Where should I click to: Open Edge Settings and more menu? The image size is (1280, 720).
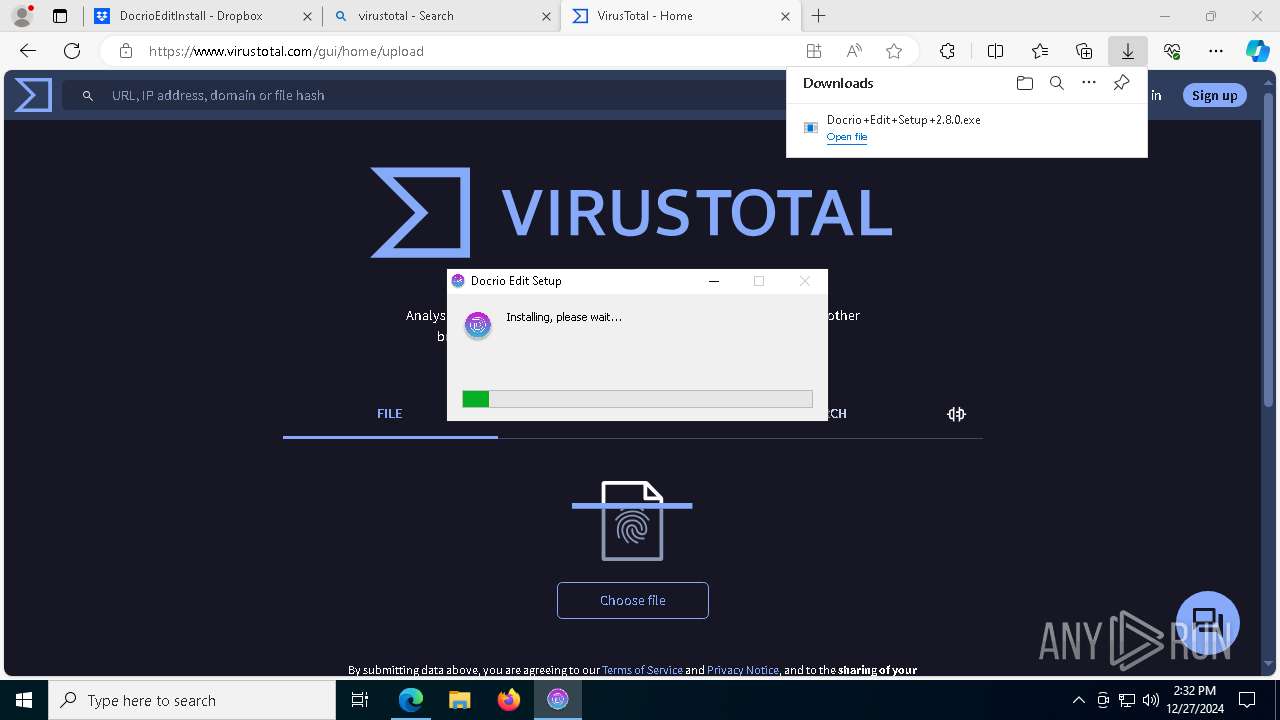tap(1216, 51)
